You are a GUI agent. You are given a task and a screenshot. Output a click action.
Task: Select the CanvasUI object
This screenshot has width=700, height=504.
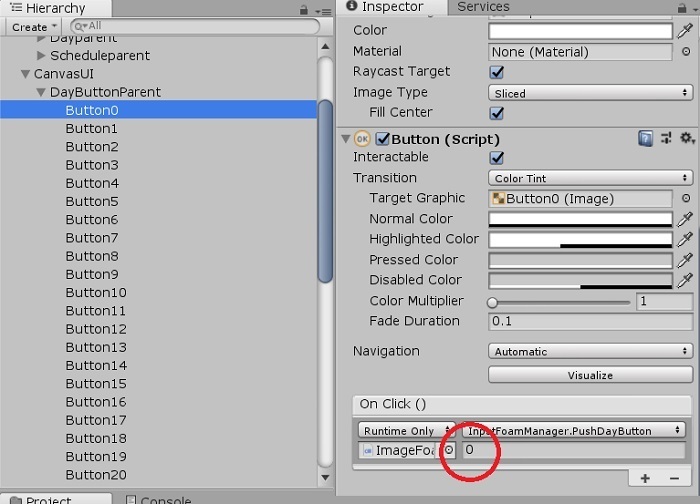point(64,74)
